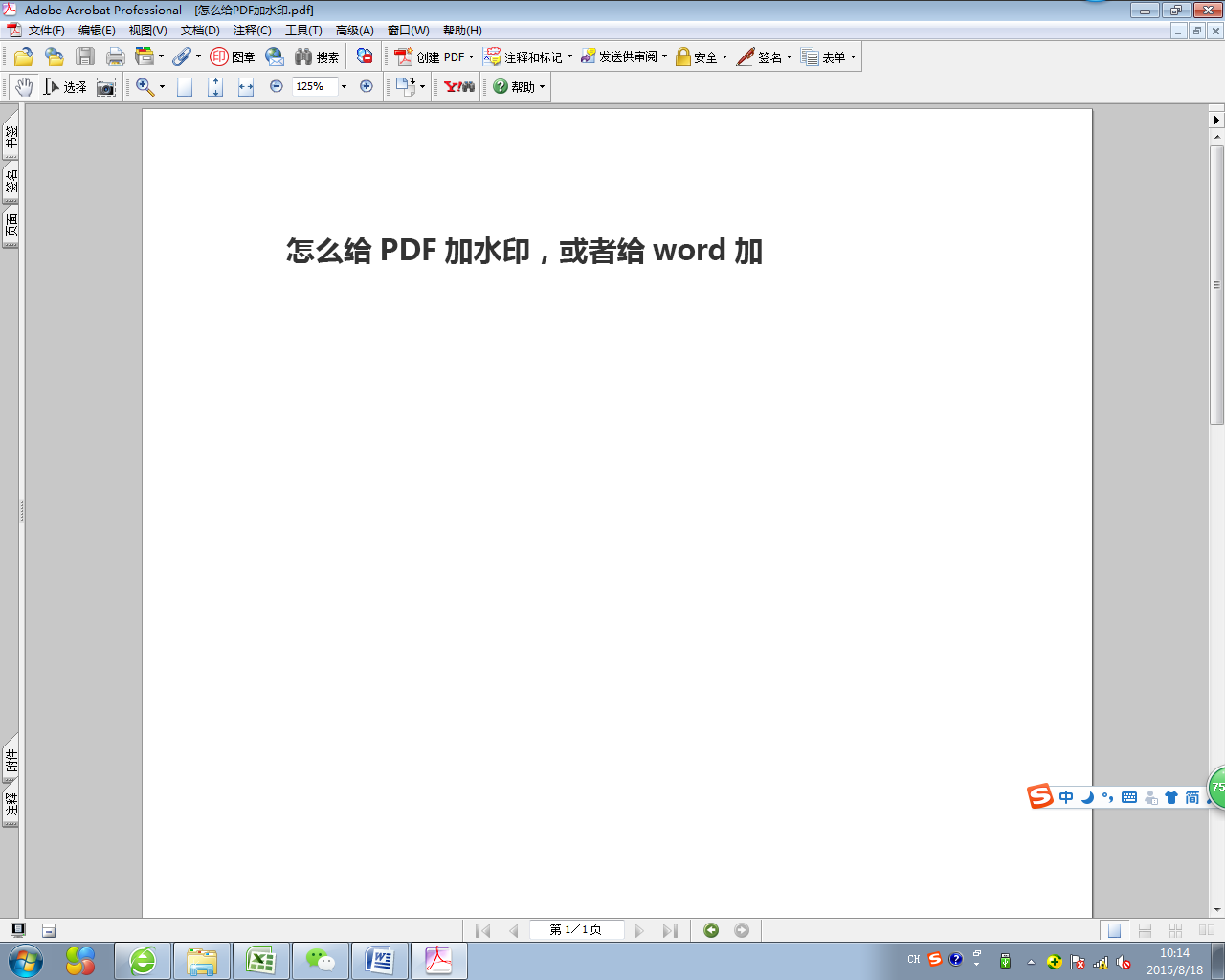Click the zoom out minus icon

pyautogui.click(x=277, y=86)
